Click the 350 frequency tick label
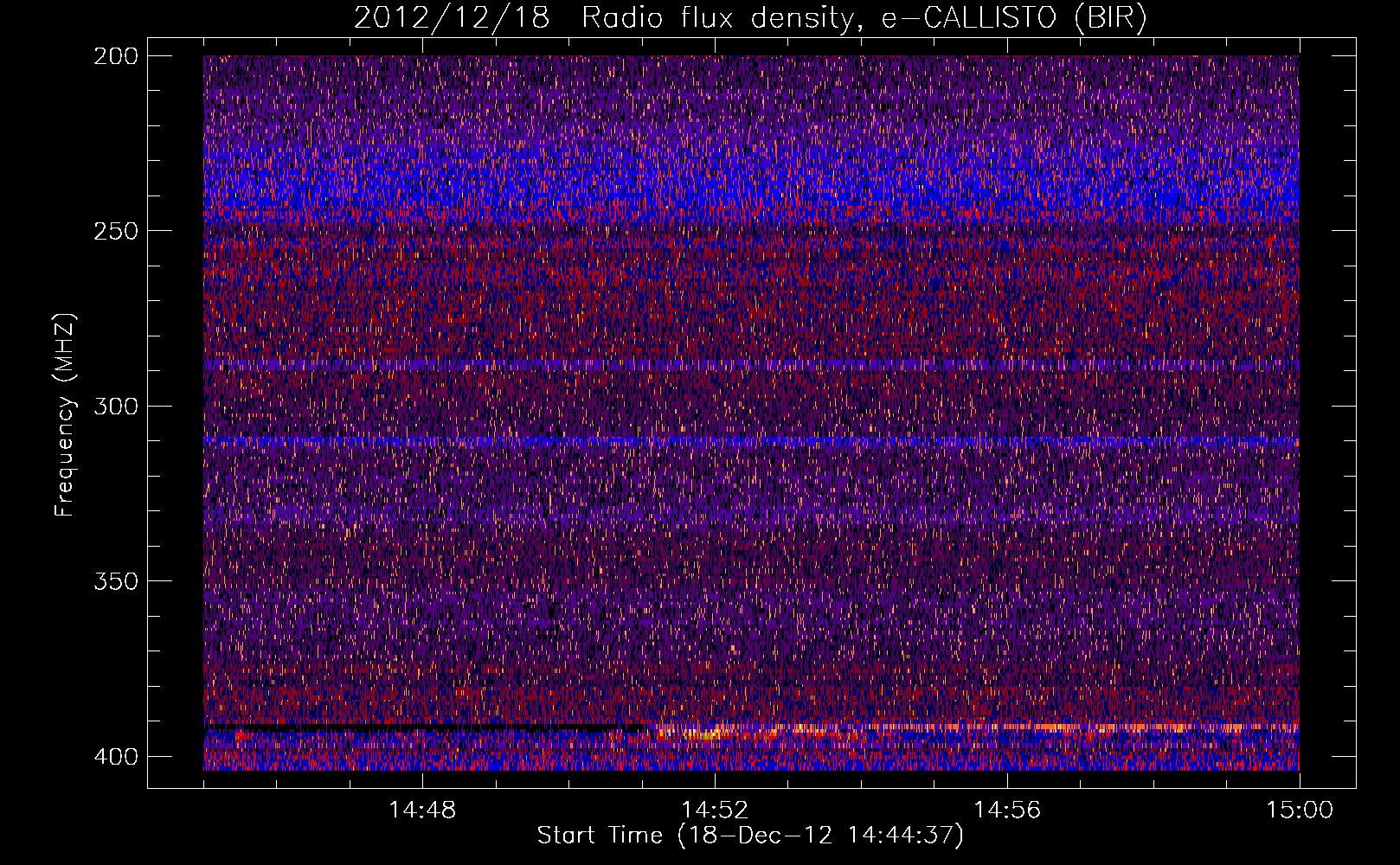Viewport: 1400px width, 865px height. (115, 580)
